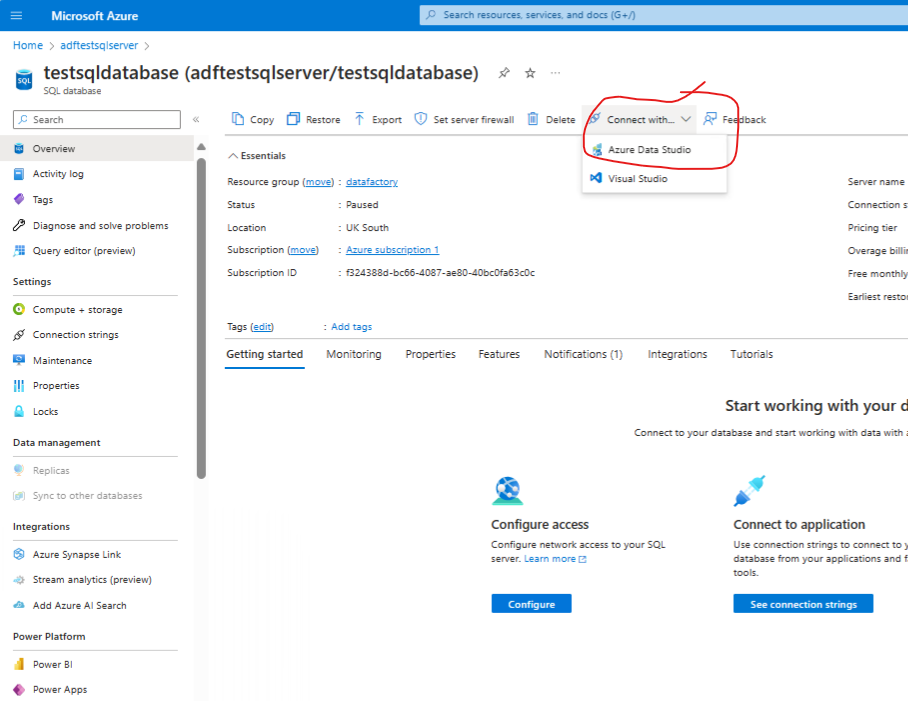Click the Activity log icon in sidebar

click(19, 174)
